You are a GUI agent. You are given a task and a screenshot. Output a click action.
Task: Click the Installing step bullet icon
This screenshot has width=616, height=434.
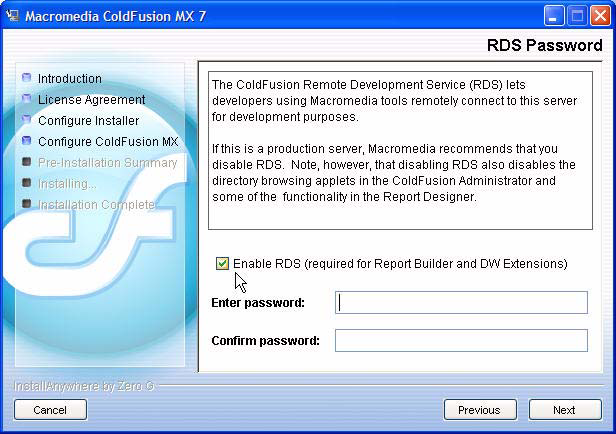click(x=27, y=182)
